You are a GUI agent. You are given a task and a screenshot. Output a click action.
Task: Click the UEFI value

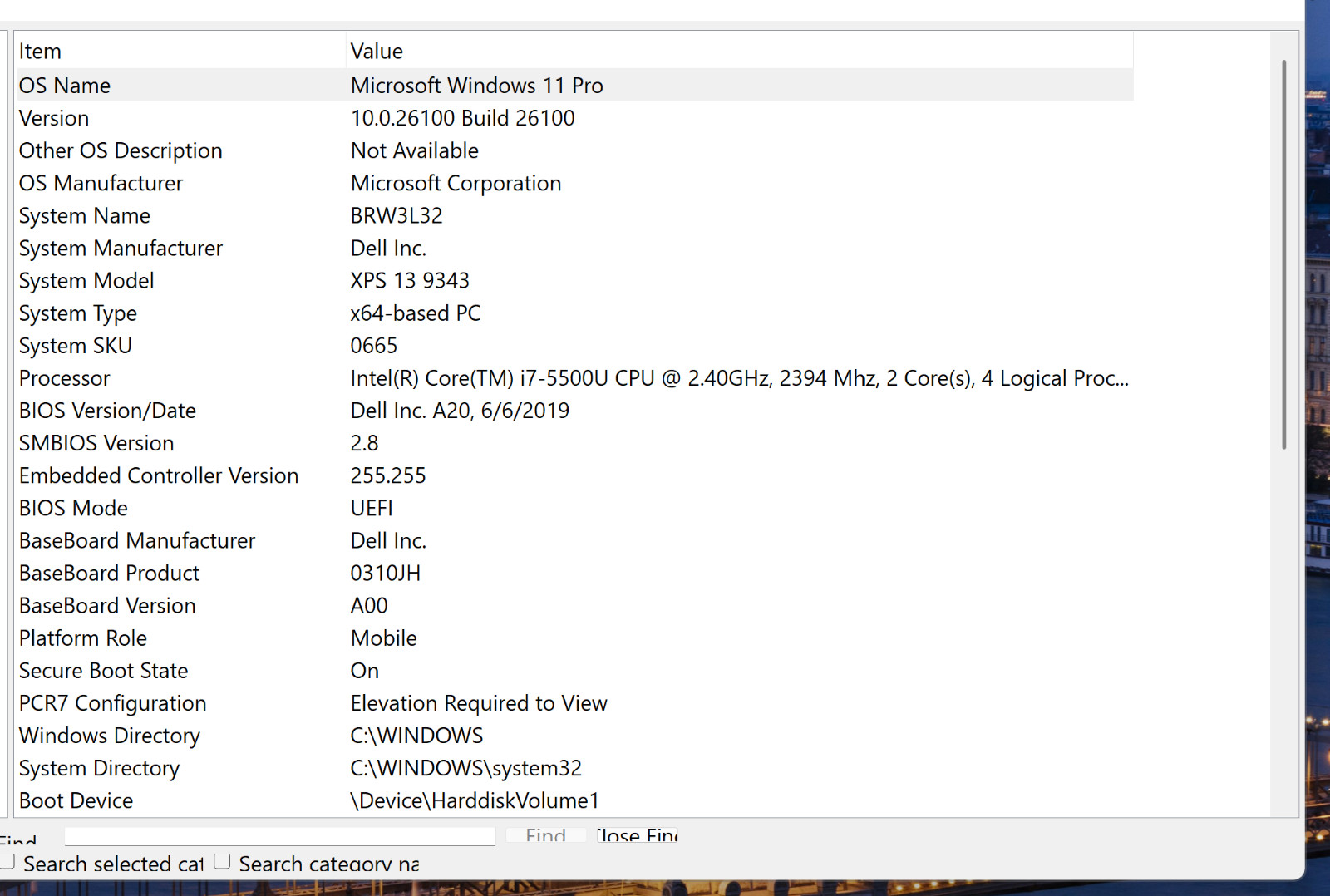pyautogui.click(x=372, y=508)
